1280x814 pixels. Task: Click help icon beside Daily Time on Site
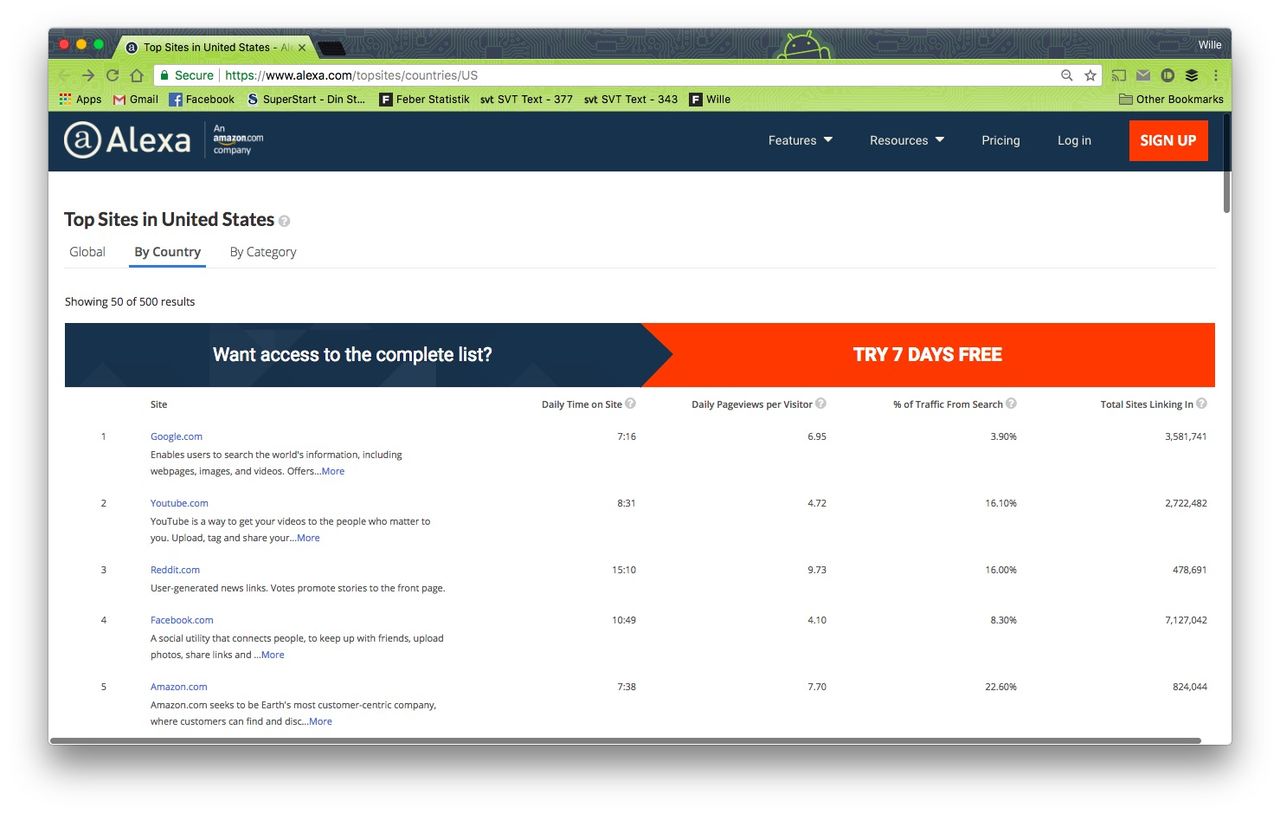click(631, 404)
